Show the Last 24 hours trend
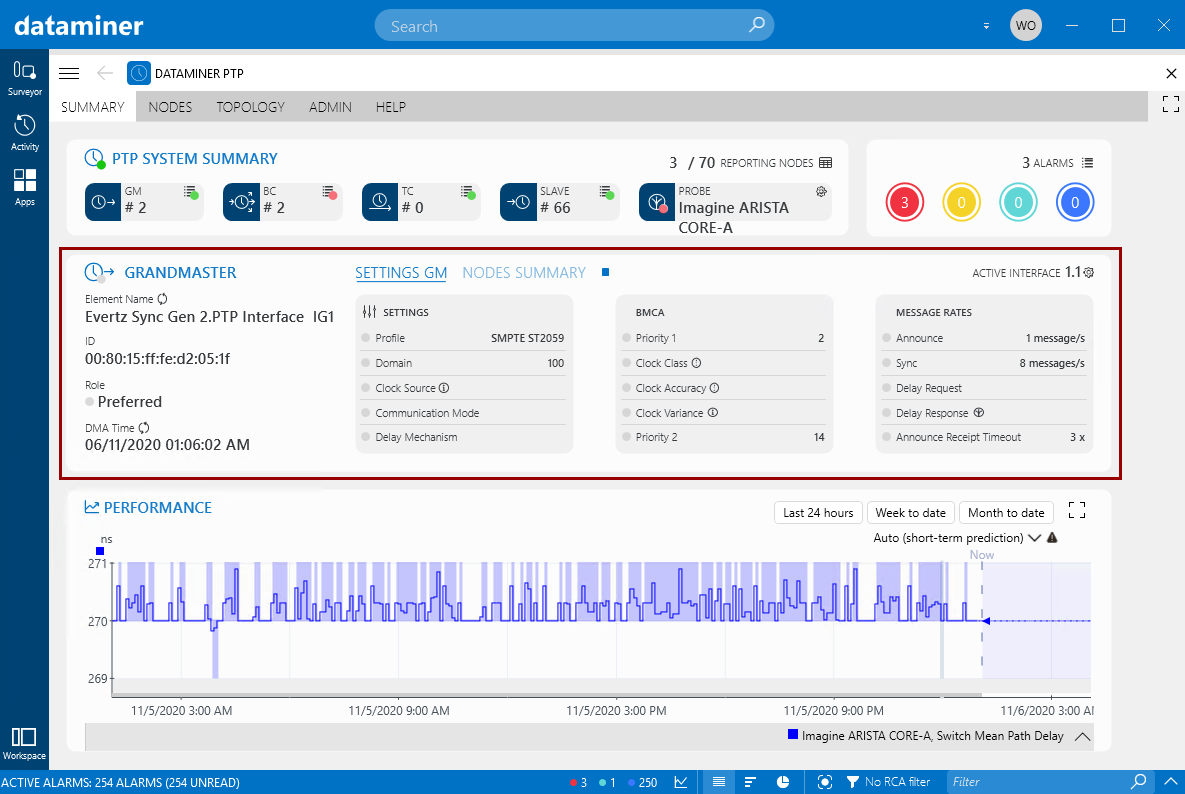 [x=818, y=513]
